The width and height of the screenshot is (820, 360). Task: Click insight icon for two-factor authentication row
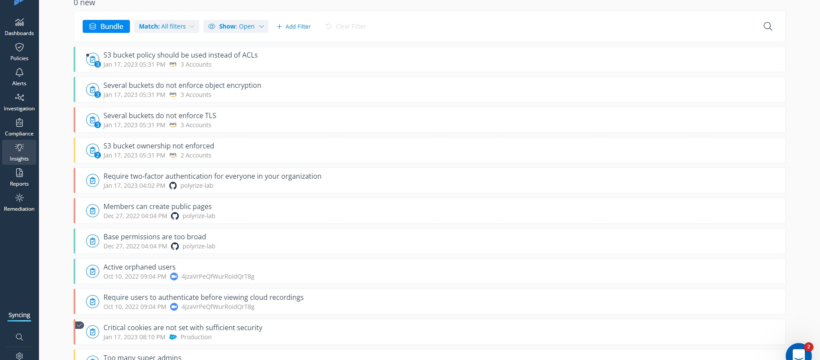pyautogui.click(x=93, y=181)
